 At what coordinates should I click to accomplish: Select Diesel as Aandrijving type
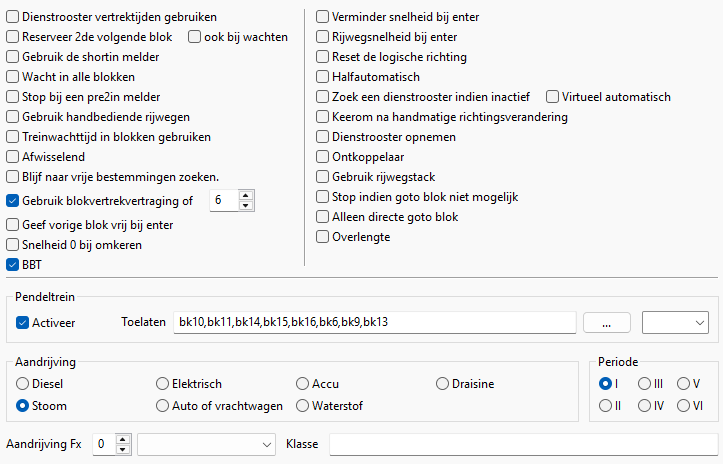23,384
